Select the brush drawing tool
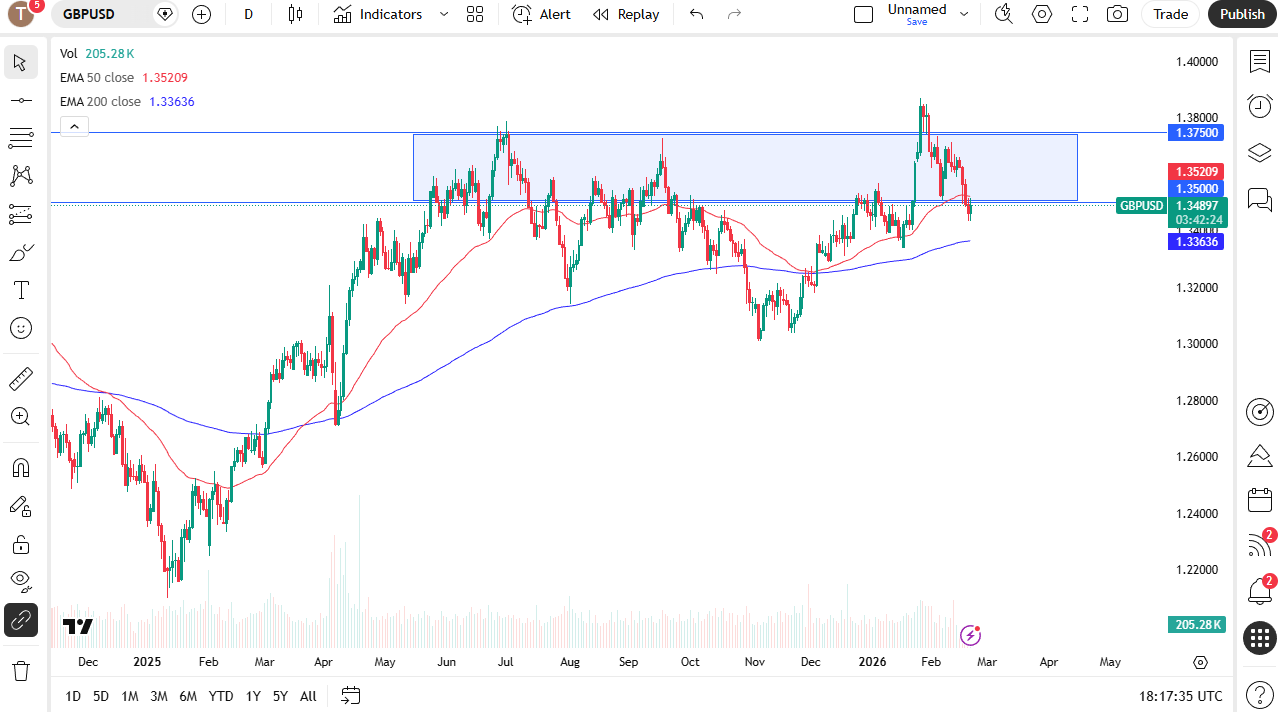1278x712 pixels. pos(20,252)
